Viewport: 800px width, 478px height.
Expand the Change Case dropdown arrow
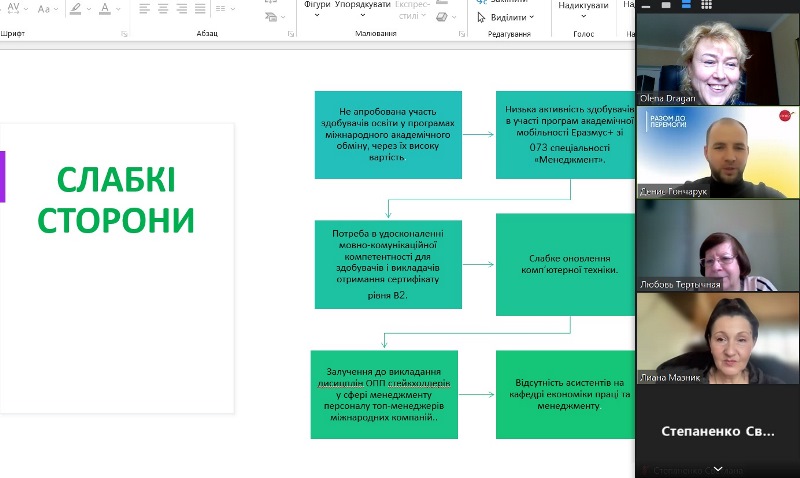pos(56,9)
